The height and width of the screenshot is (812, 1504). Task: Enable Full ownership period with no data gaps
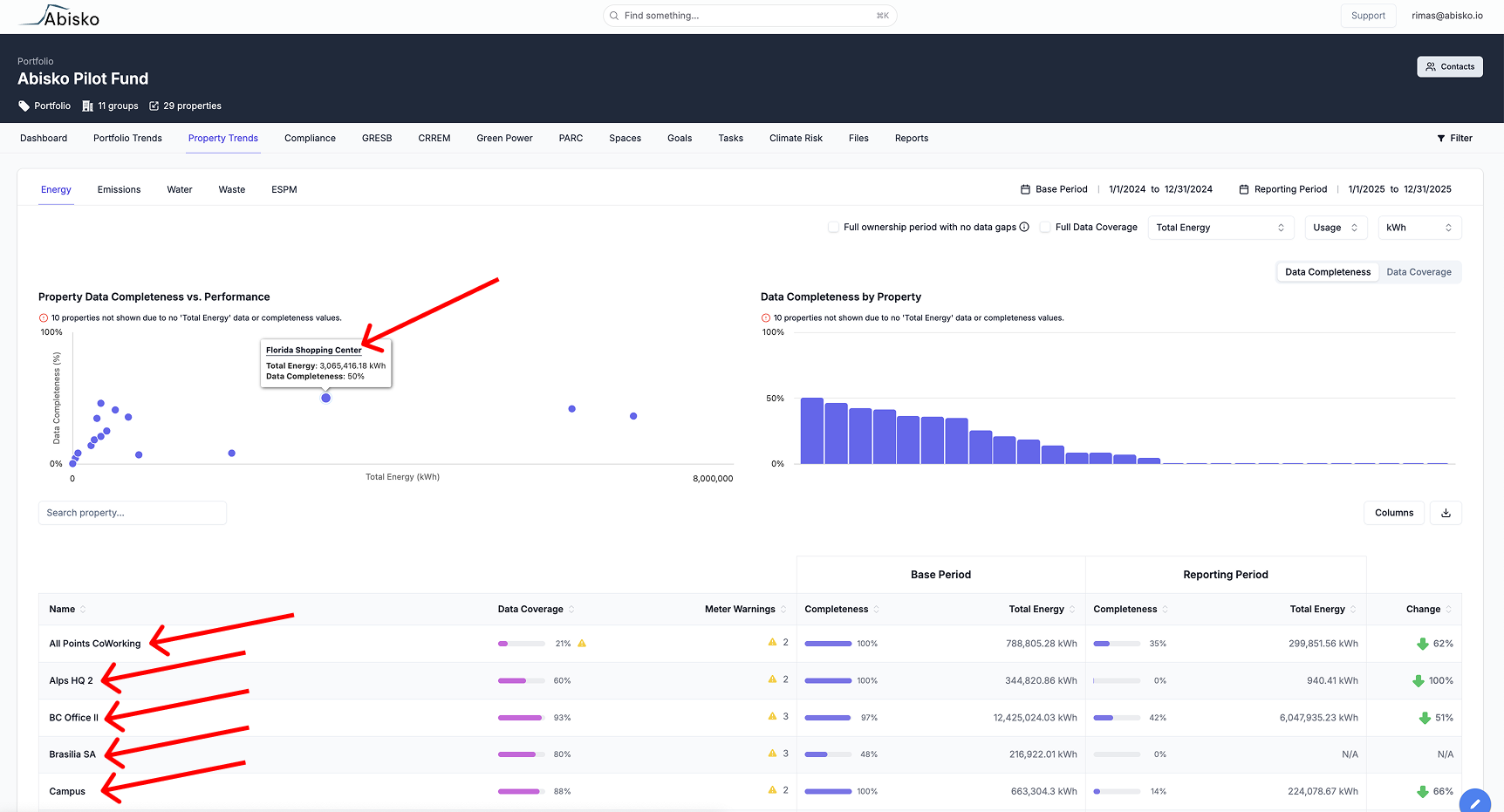(x=833, y=227)
